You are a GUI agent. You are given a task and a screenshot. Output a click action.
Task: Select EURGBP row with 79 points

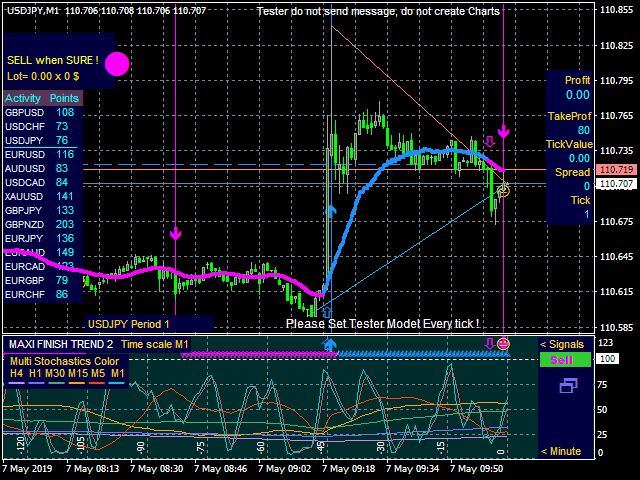pos(43,280)
